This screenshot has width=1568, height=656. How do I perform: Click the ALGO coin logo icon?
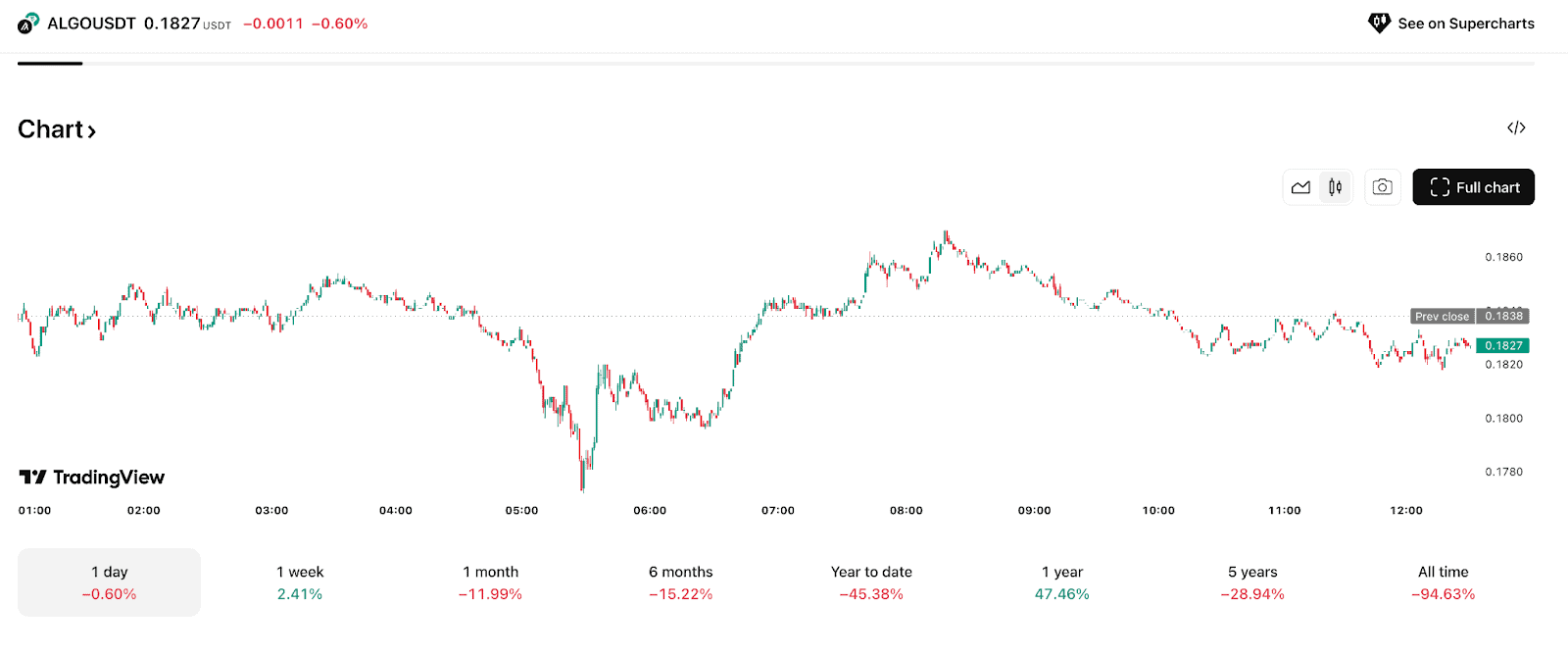pyautogui.click(x=28, y=24)
